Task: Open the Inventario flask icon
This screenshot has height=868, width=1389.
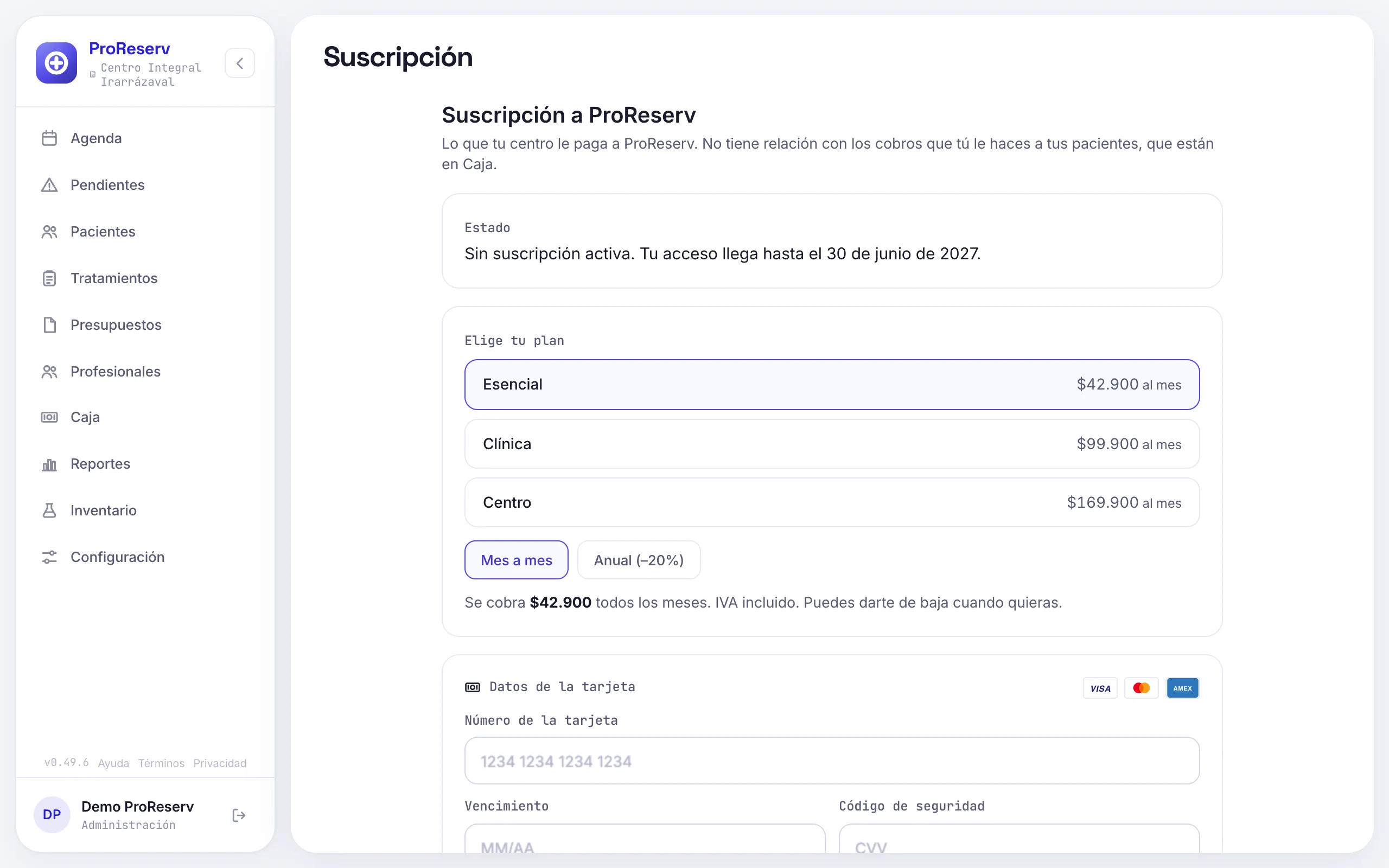Action: pos(49,510)
